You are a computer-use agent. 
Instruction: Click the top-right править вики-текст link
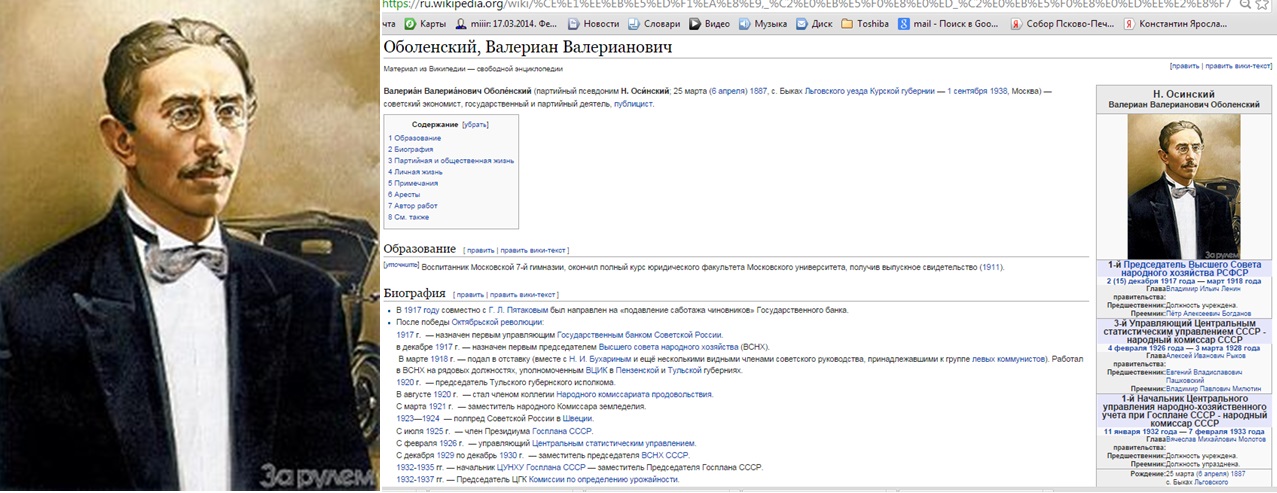coord(1237,65)
